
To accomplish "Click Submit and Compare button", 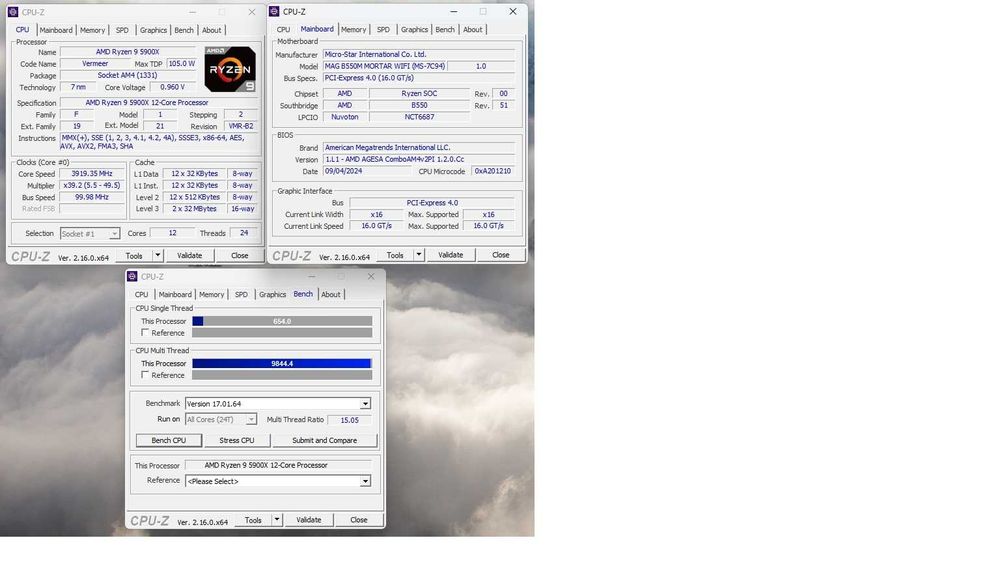I will (325, 441).
